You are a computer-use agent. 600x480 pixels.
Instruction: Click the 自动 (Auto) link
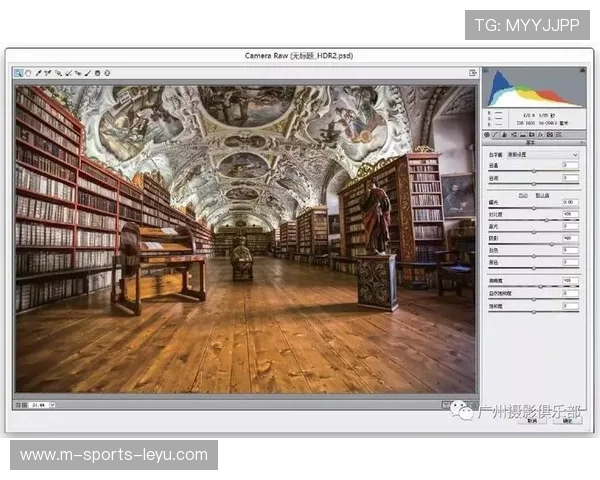click(524, 194)
